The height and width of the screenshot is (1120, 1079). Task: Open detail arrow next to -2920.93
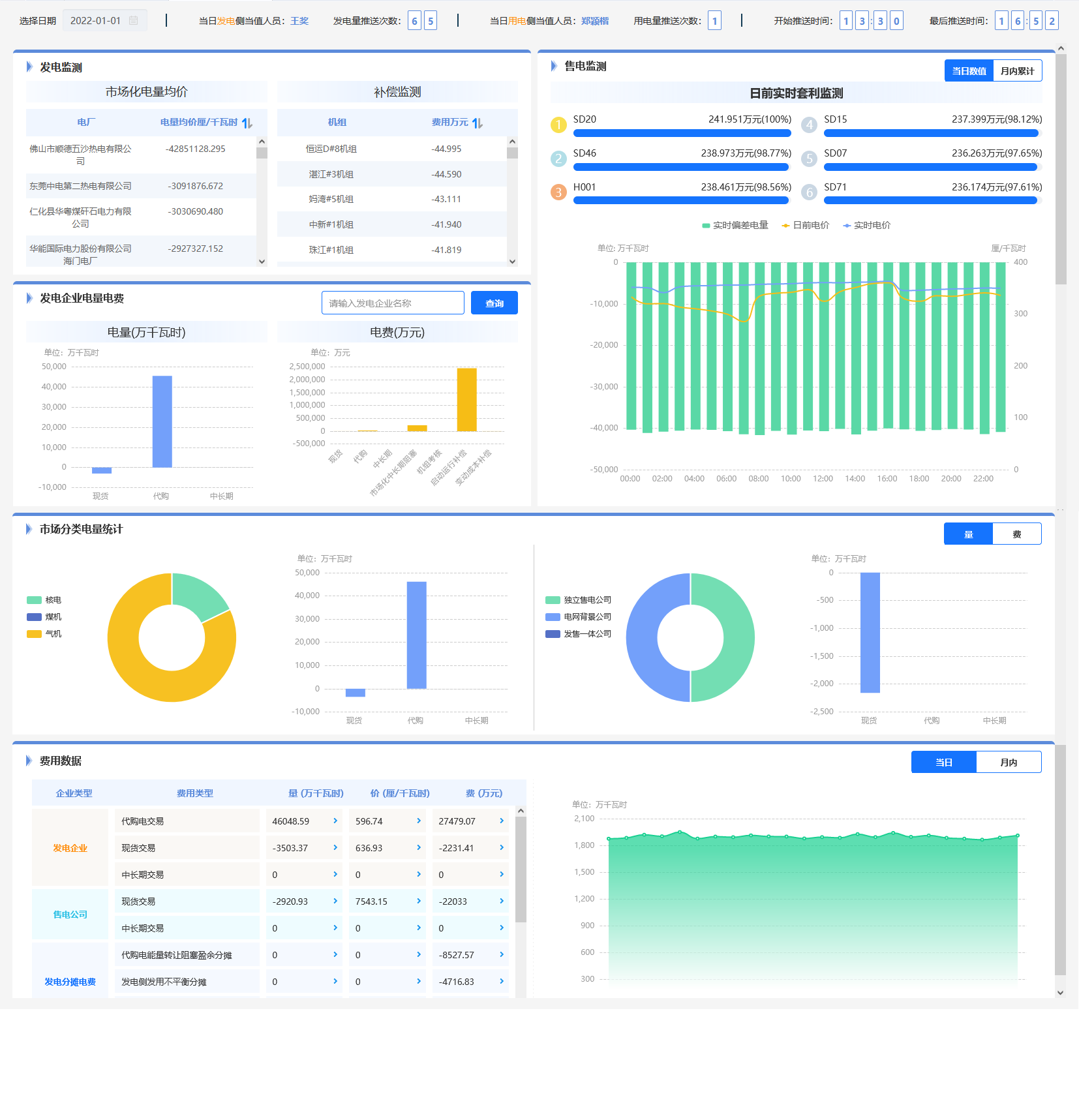click(335, 901)
